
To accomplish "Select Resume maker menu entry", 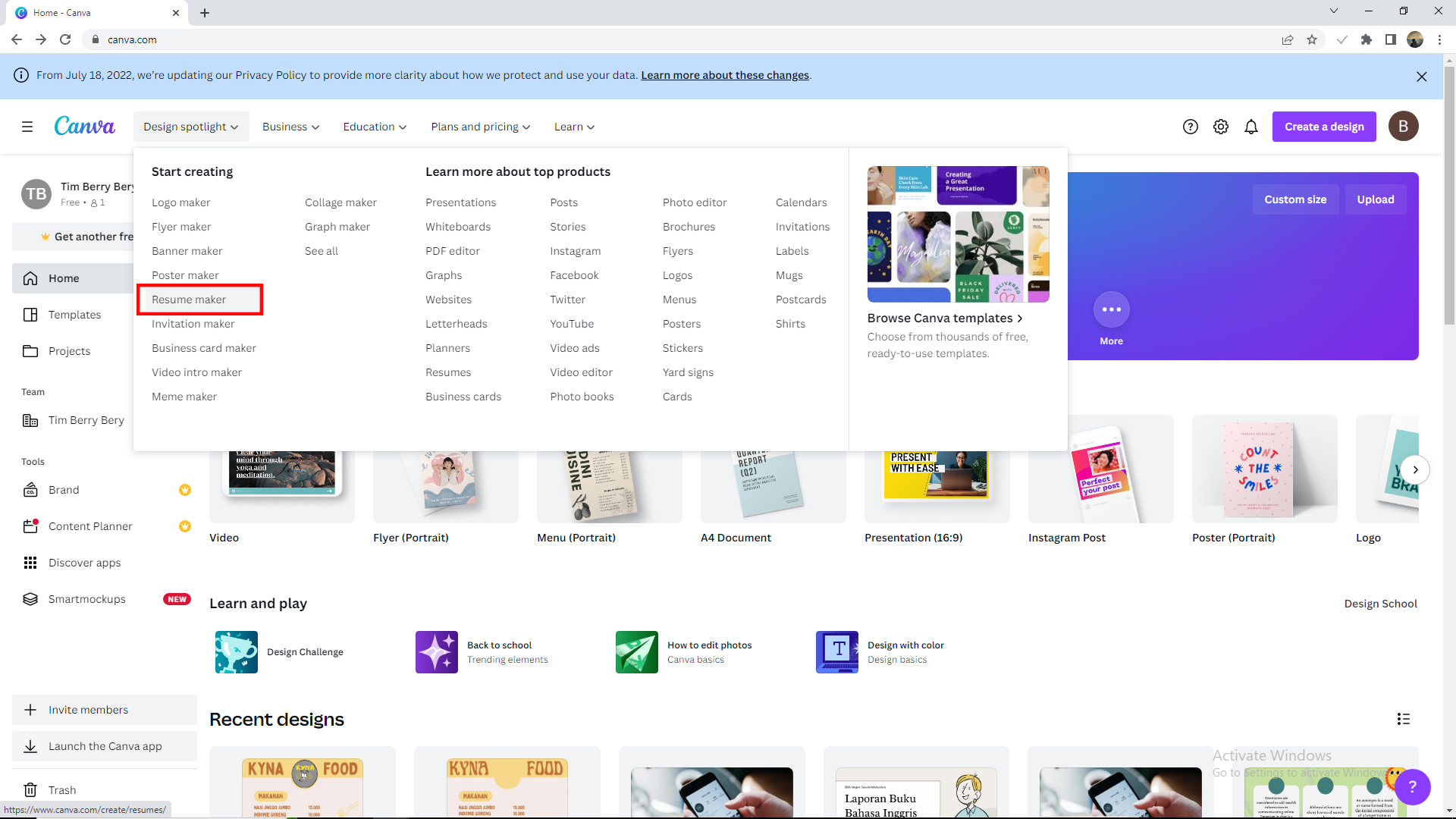I will click(x=189, y=300).
